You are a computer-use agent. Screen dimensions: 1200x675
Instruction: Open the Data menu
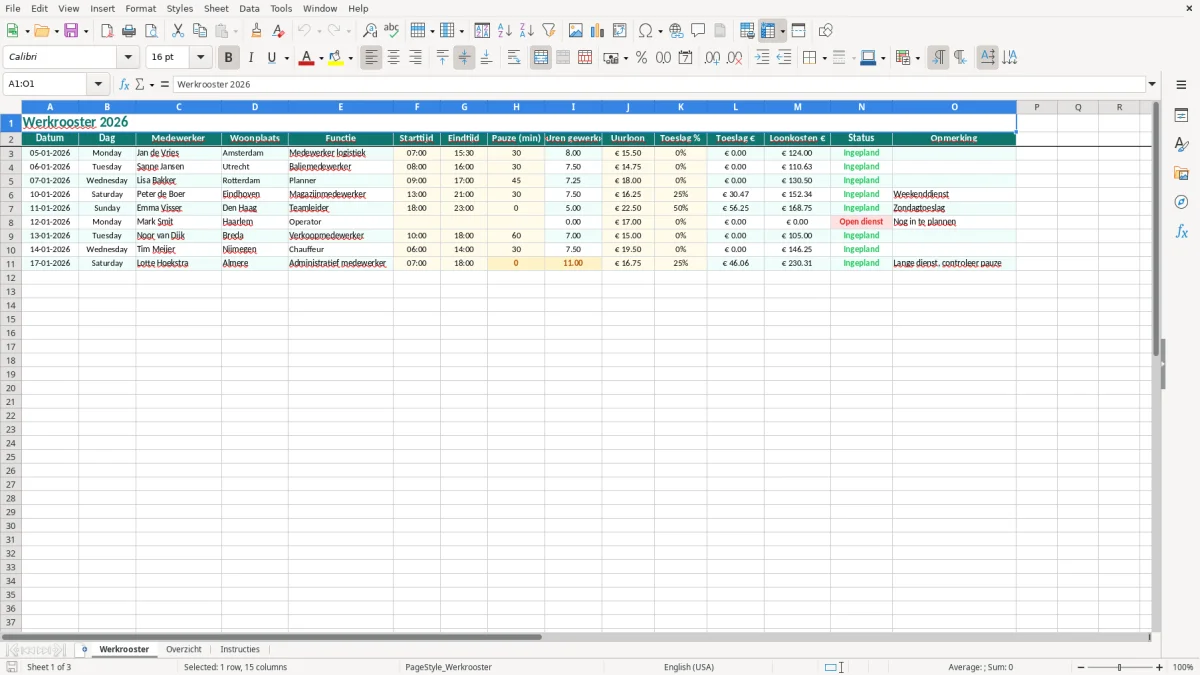pos(250,8)
